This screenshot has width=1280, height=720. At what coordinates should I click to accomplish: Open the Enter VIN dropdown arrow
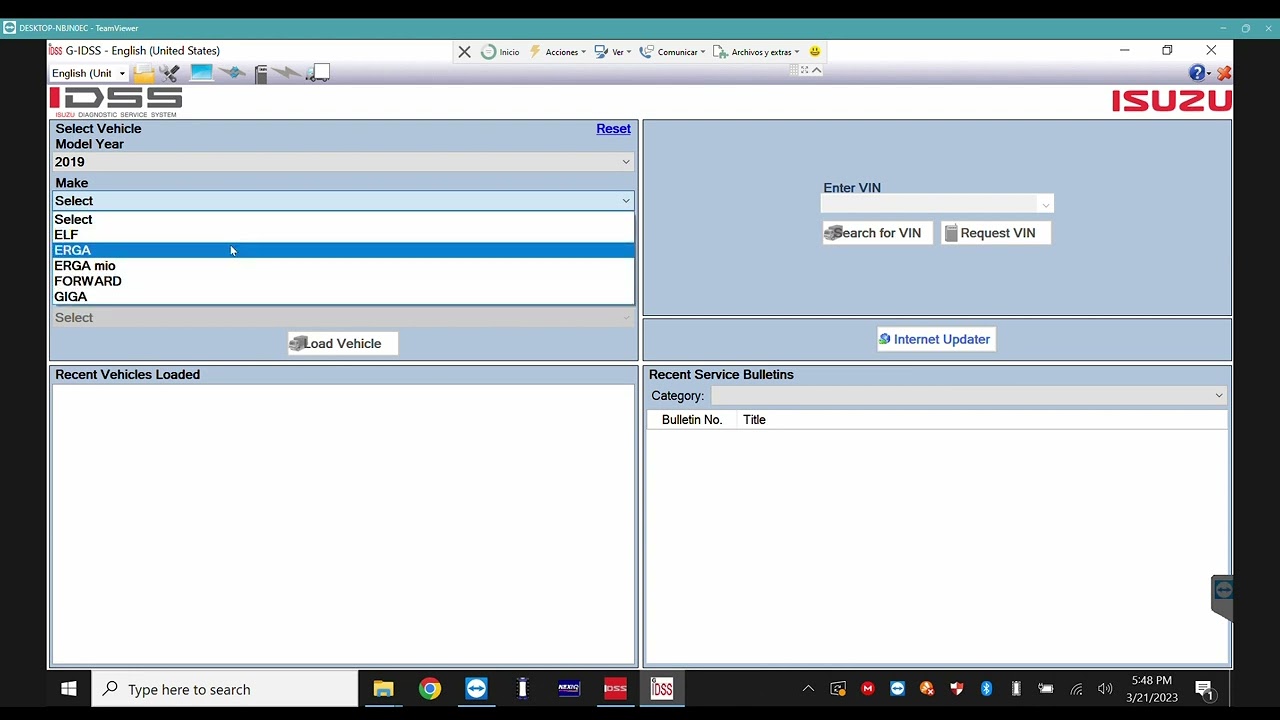[x=1045, y=204]
